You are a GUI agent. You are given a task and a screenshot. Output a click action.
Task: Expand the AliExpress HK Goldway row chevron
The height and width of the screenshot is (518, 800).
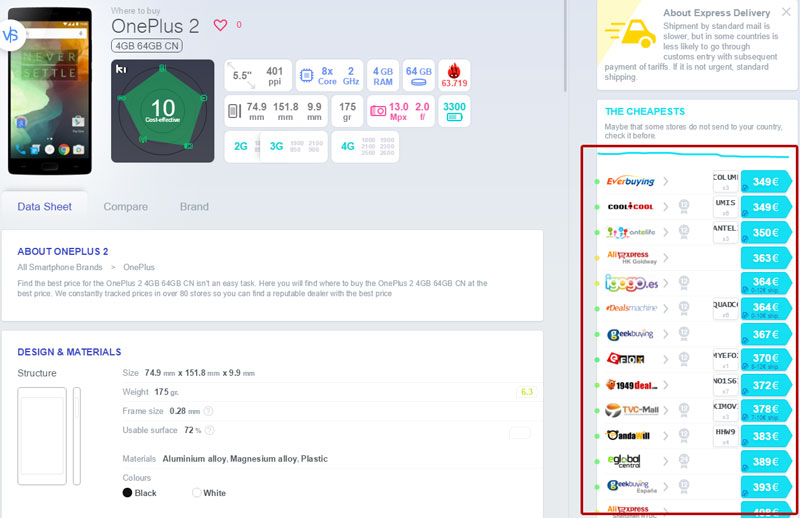(666, 258)
